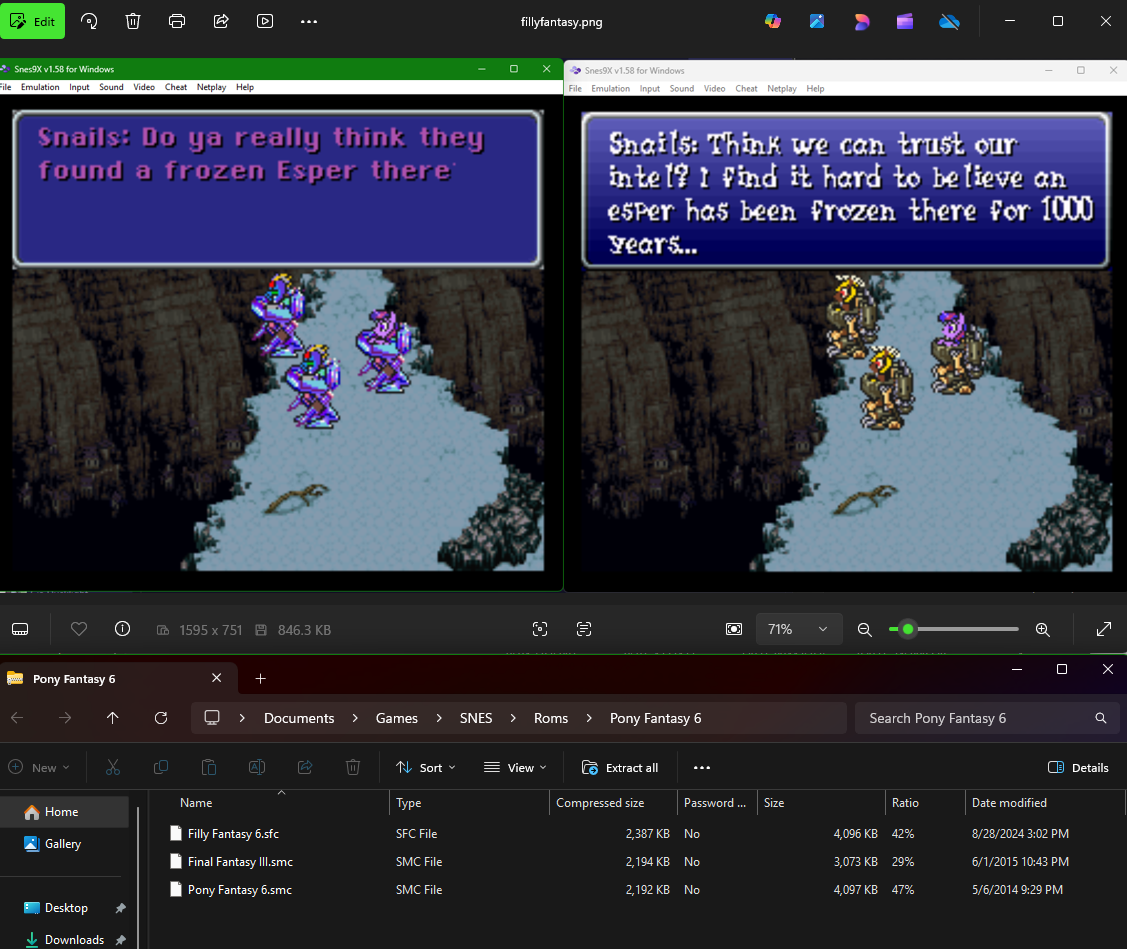Close the Pony Fantasy 6 Explorer tab

click(216, 678)
